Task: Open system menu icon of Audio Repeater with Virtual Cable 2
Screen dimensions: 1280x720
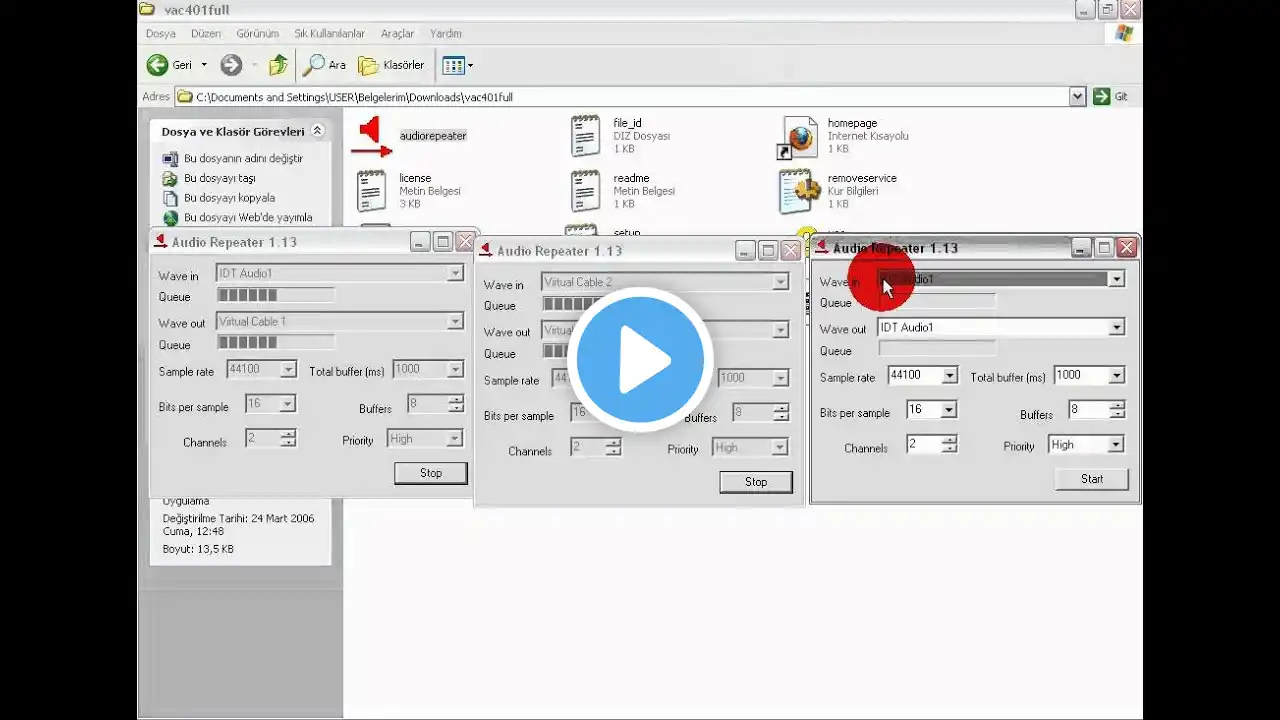Action: (486, 250)
